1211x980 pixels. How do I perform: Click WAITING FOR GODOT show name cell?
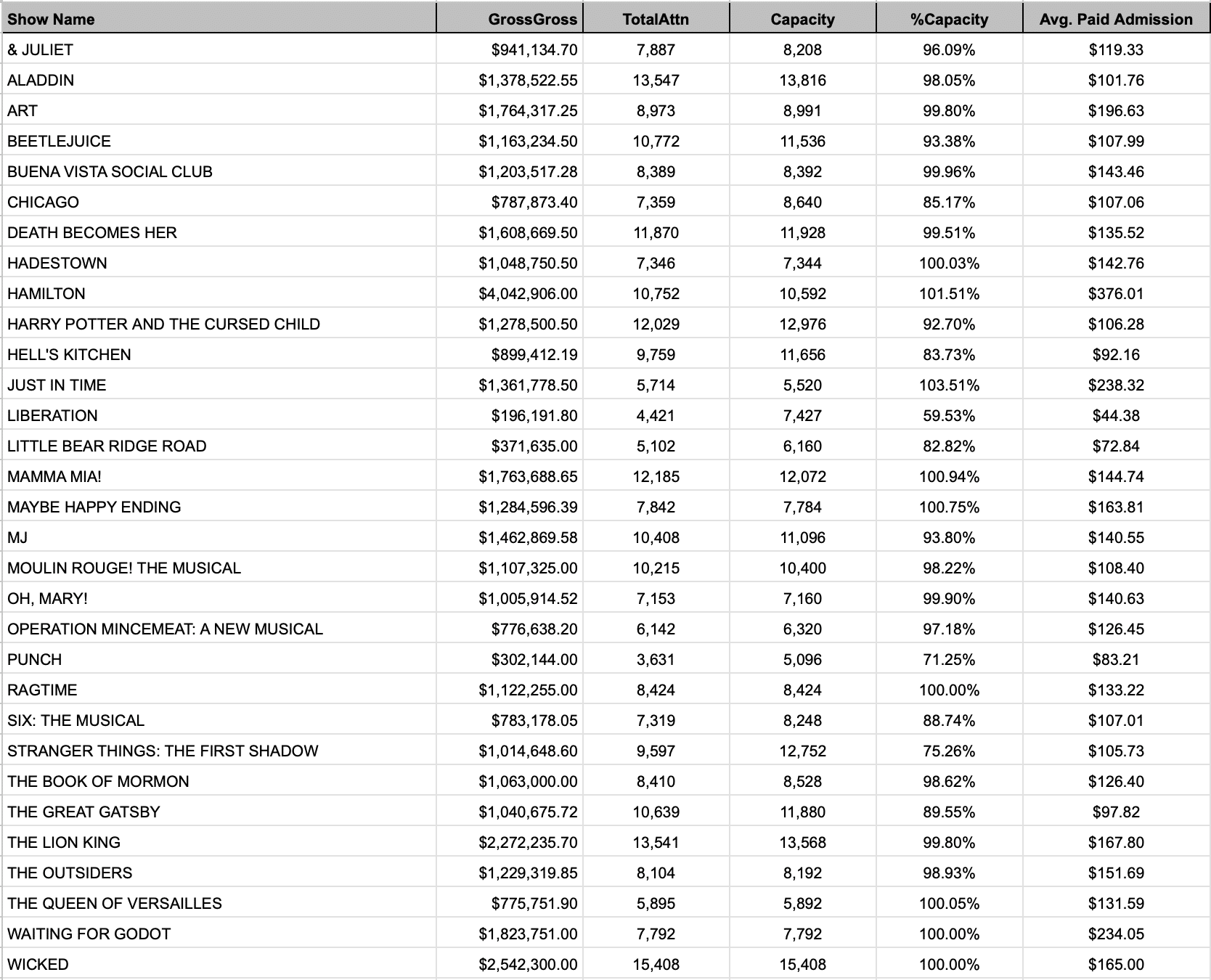click(x=89, y=934)
